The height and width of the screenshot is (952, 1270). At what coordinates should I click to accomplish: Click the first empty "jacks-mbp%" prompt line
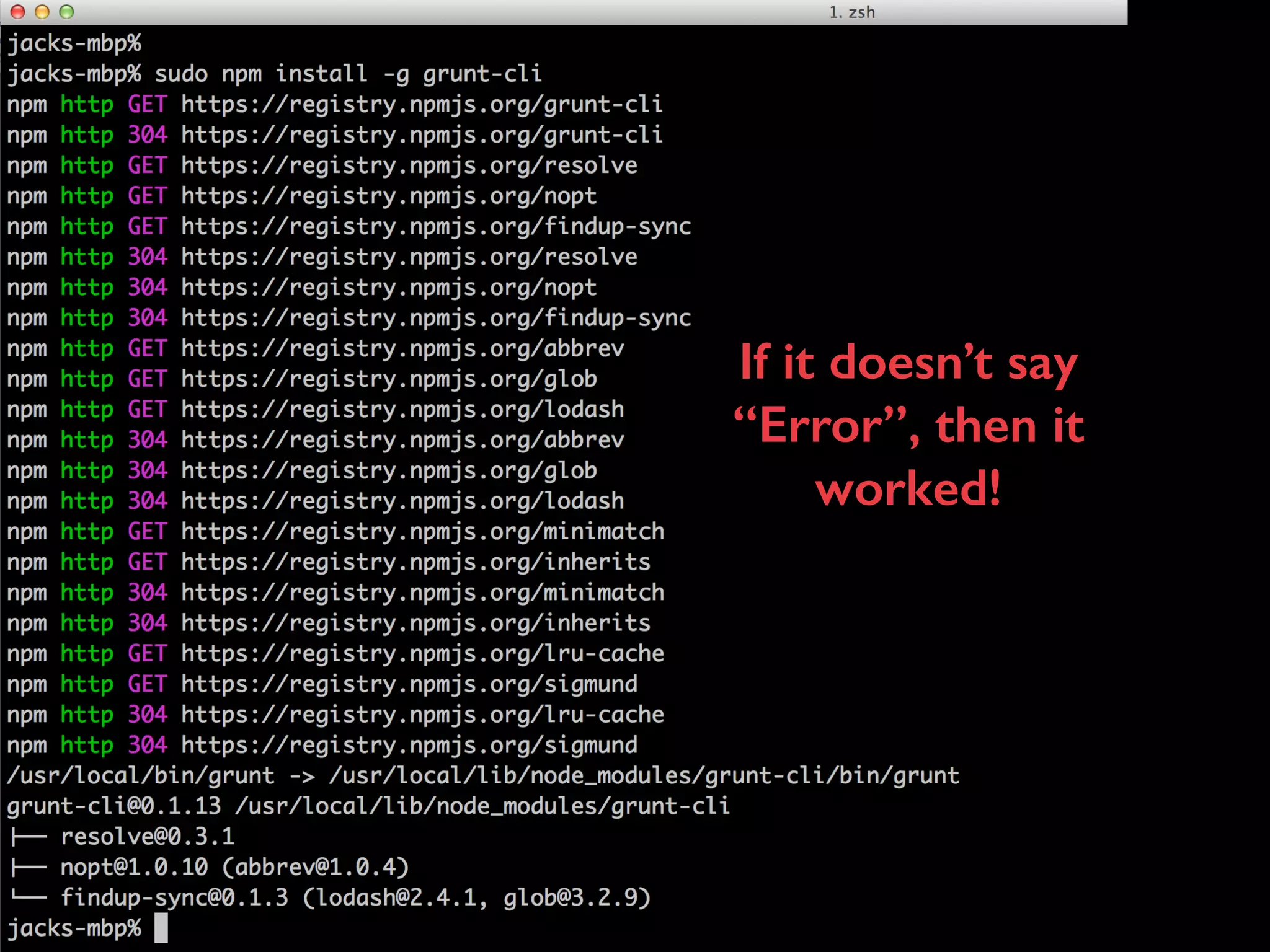pos(74,44)
